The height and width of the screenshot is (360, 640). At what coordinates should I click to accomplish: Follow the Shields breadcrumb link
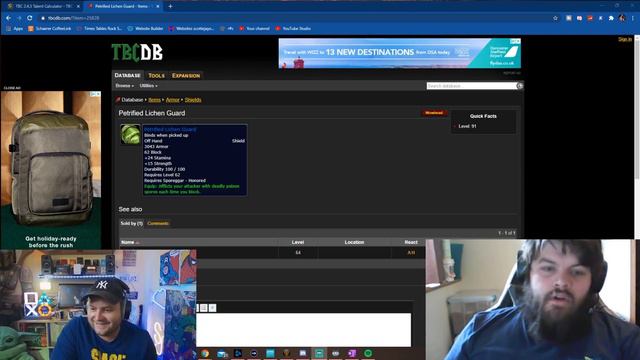point(193,100)
